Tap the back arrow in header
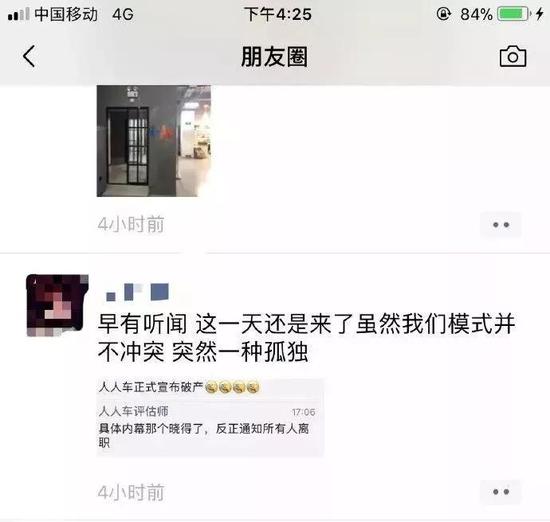550x522 pixels. (x=29, y=56)
